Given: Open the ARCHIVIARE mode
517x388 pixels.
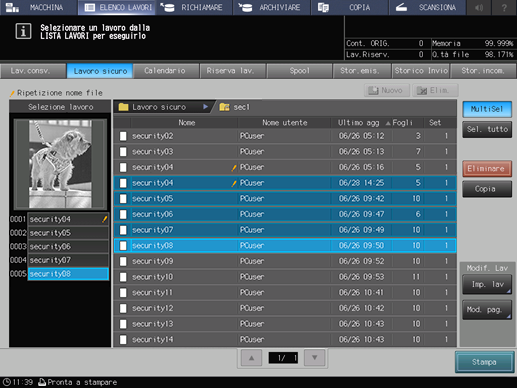Looking at the screenshot, I should pyautogui.click(x=272, y=7).
